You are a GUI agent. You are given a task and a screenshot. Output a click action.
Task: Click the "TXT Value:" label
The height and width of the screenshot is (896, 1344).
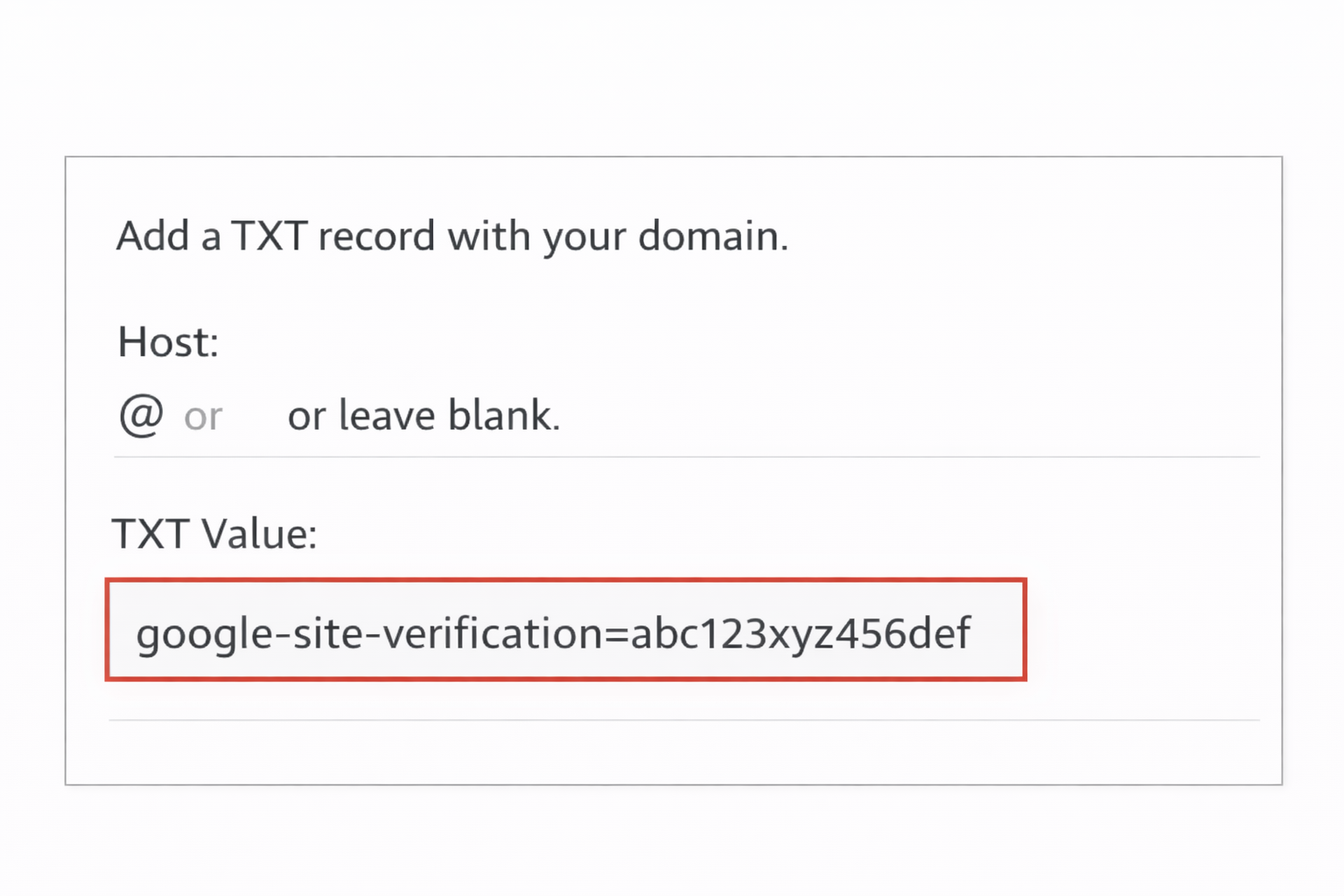[214, 534]
